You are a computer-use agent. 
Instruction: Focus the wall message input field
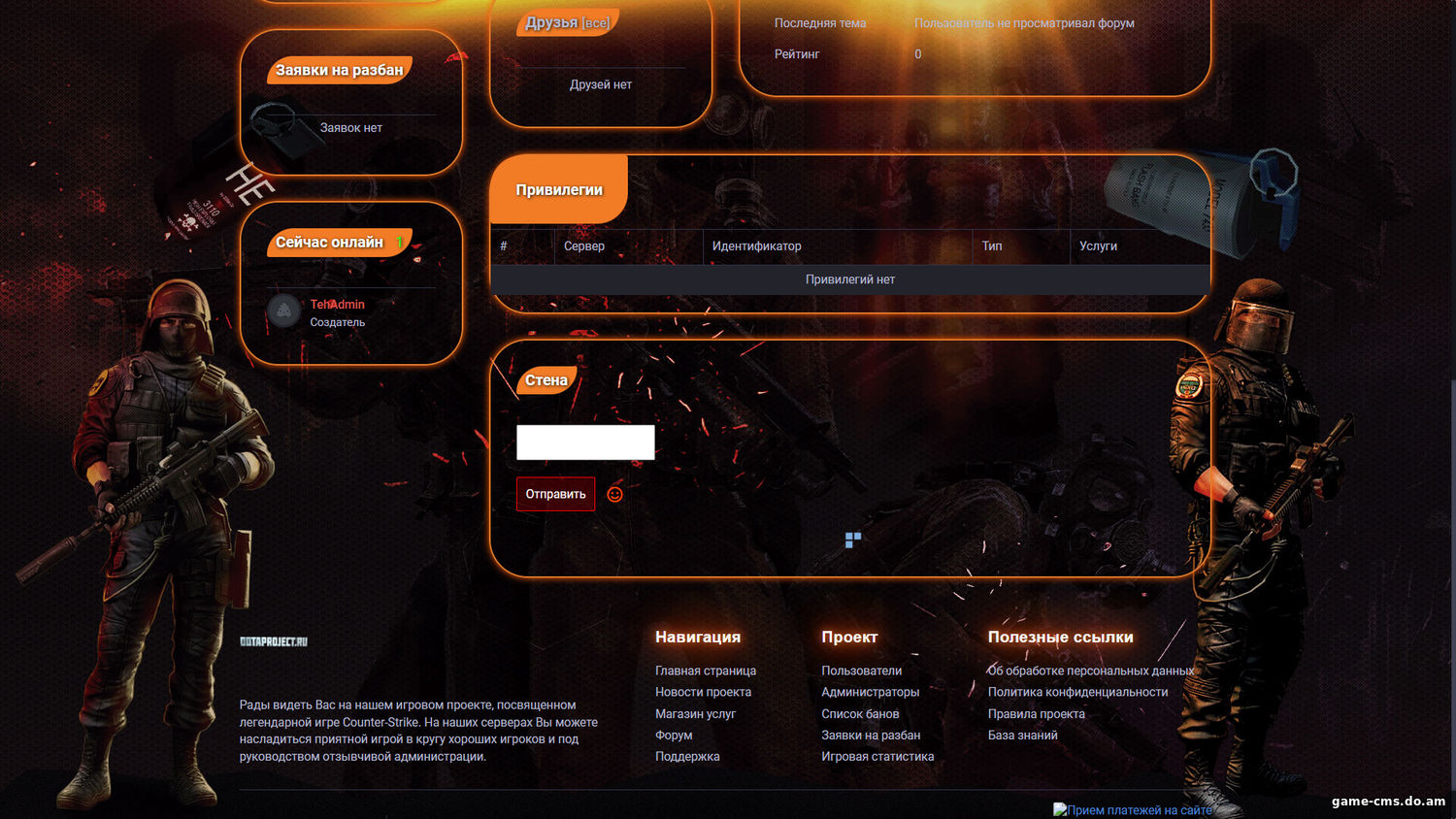click(585, 442)
